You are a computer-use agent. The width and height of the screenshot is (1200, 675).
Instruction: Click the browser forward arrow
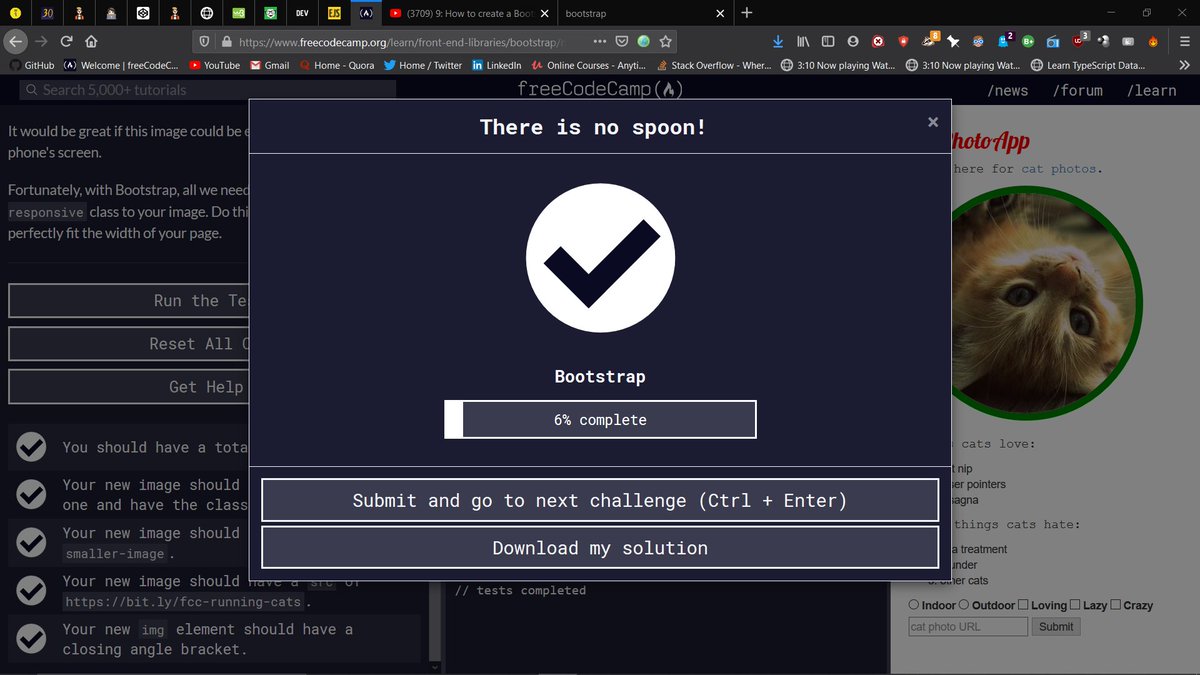(41, 42)
